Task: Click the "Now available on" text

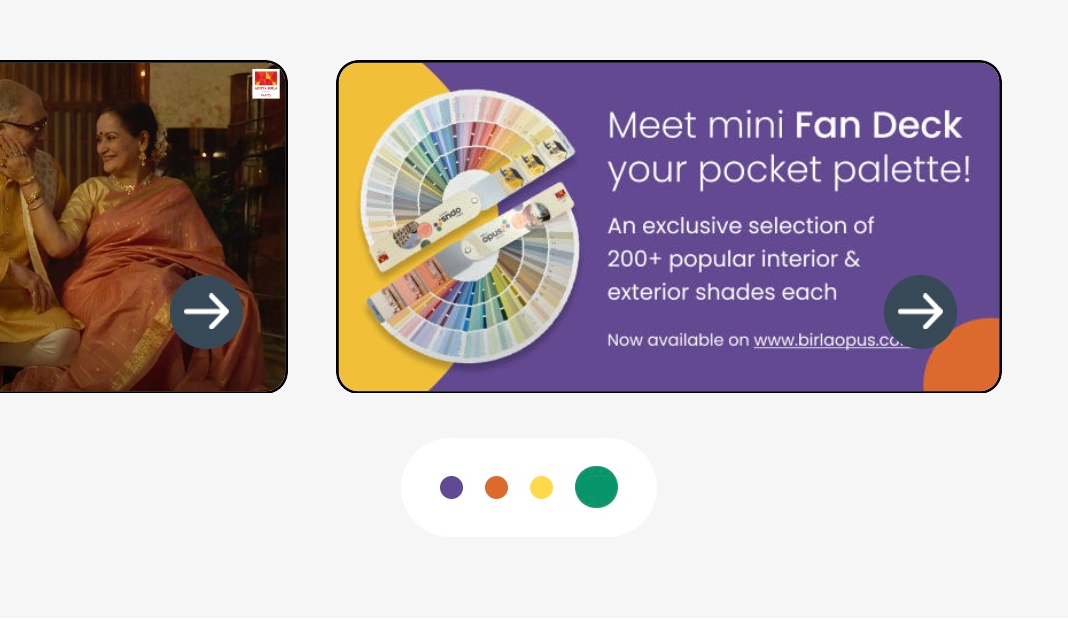Action: click(x=677, y=340)
